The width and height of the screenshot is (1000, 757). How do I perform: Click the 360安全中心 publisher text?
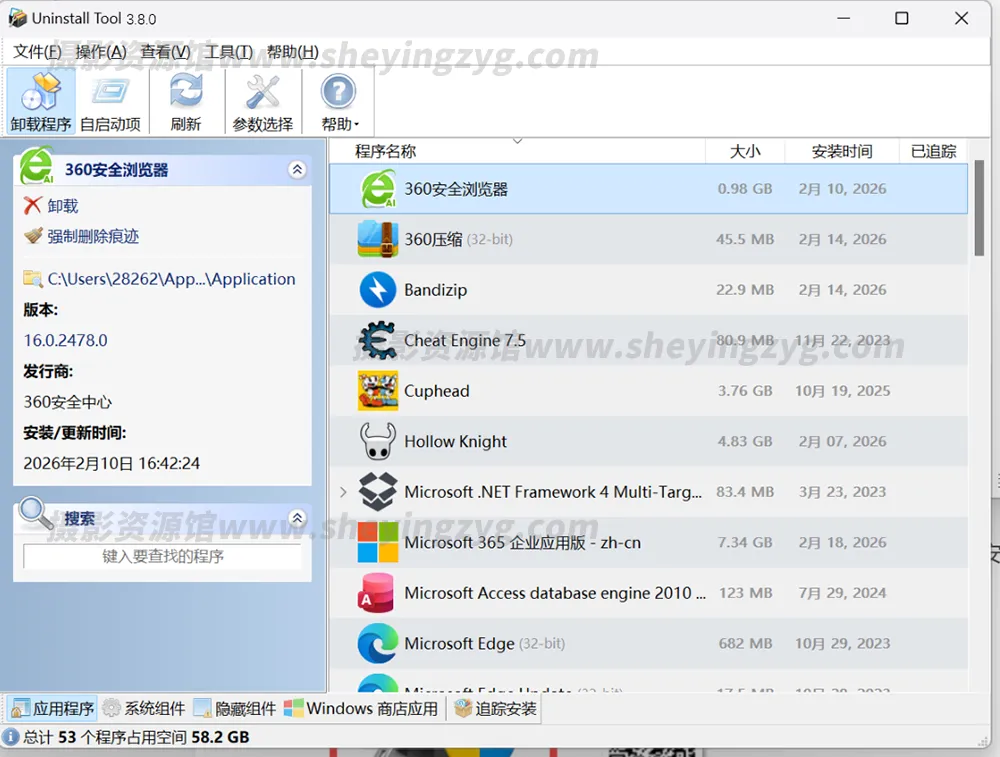pyautogui.click(x=68, y=402)
